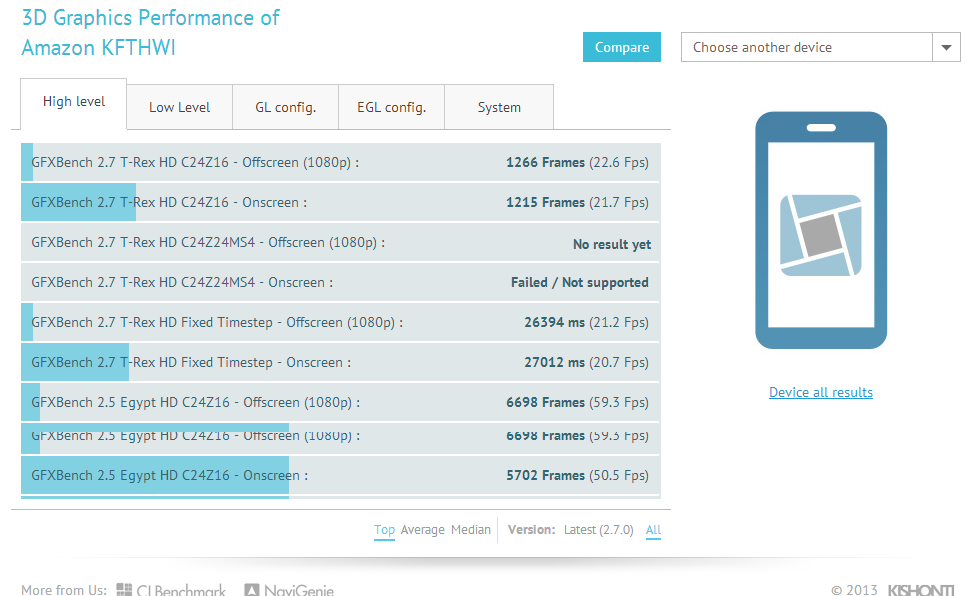Open the CL Benchmark logo link

[171, 590]
